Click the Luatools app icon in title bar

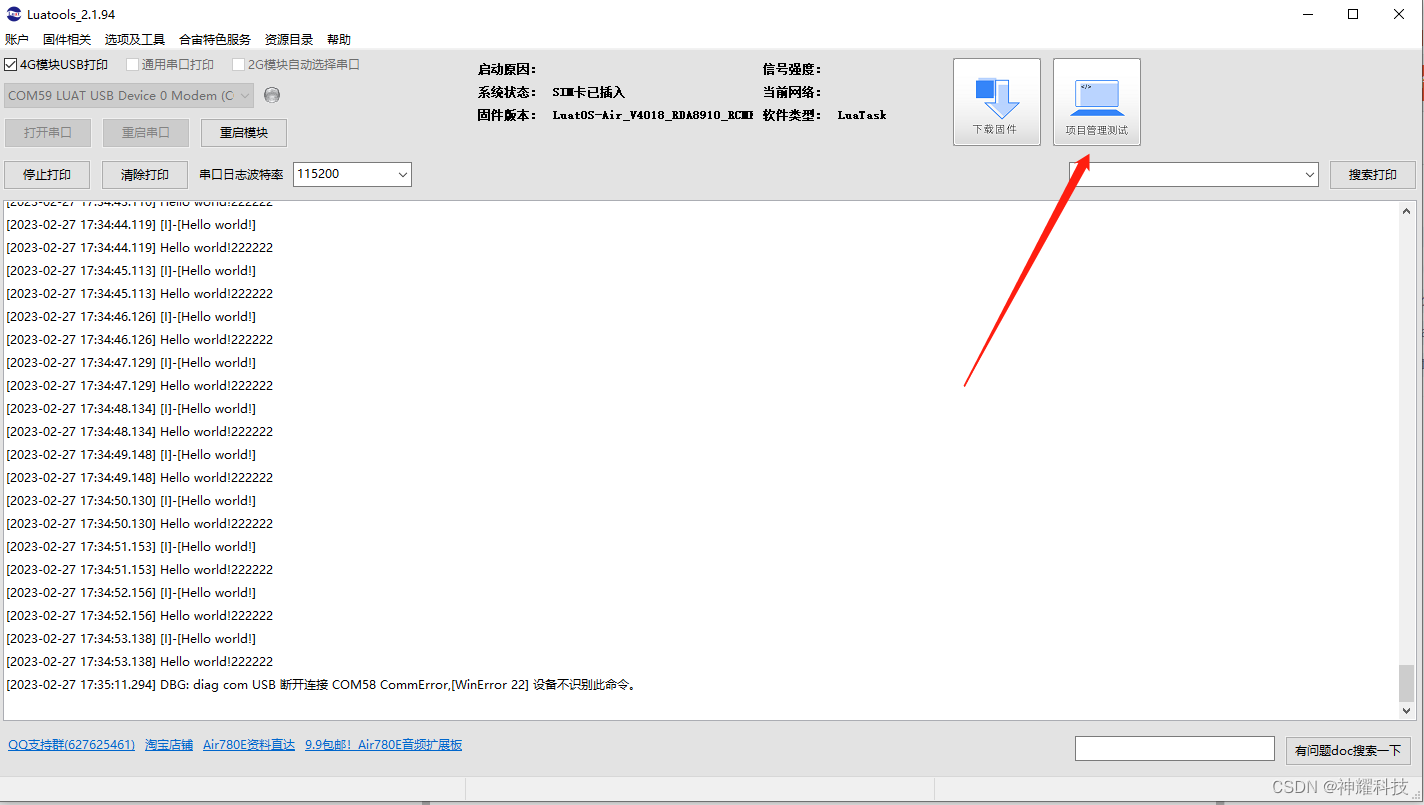coord(13,14)
